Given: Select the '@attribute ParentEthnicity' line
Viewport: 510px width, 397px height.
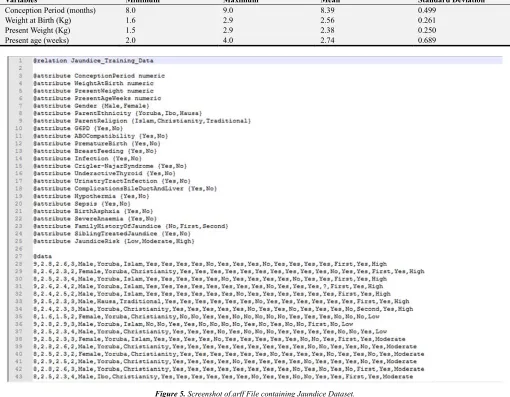Looking at the screenshot, I should point(118,113).
